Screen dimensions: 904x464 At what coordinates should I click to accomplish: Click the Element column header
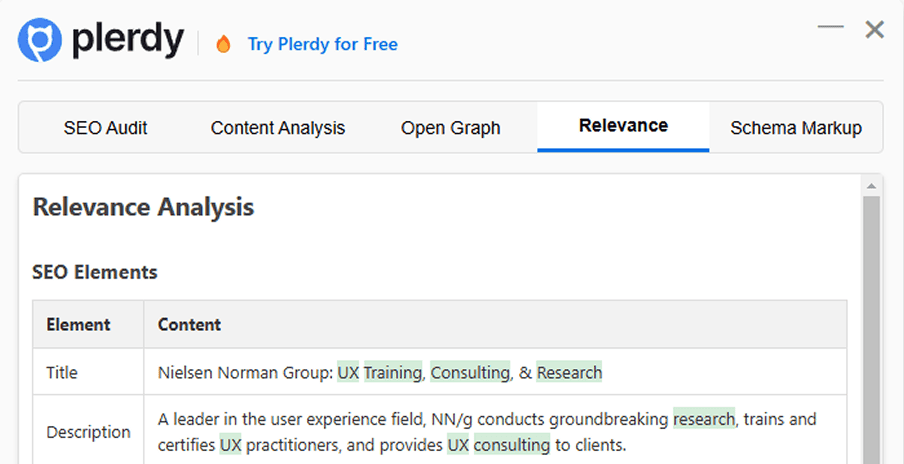78,324
